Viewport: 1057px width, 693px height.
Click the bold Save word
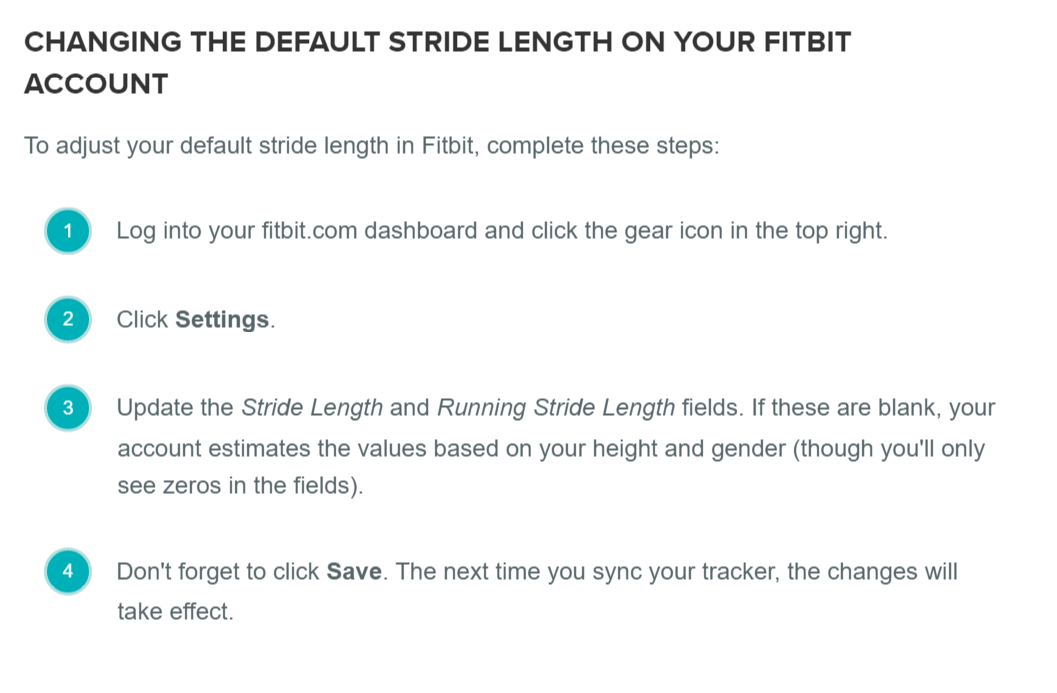pos(355,572)
